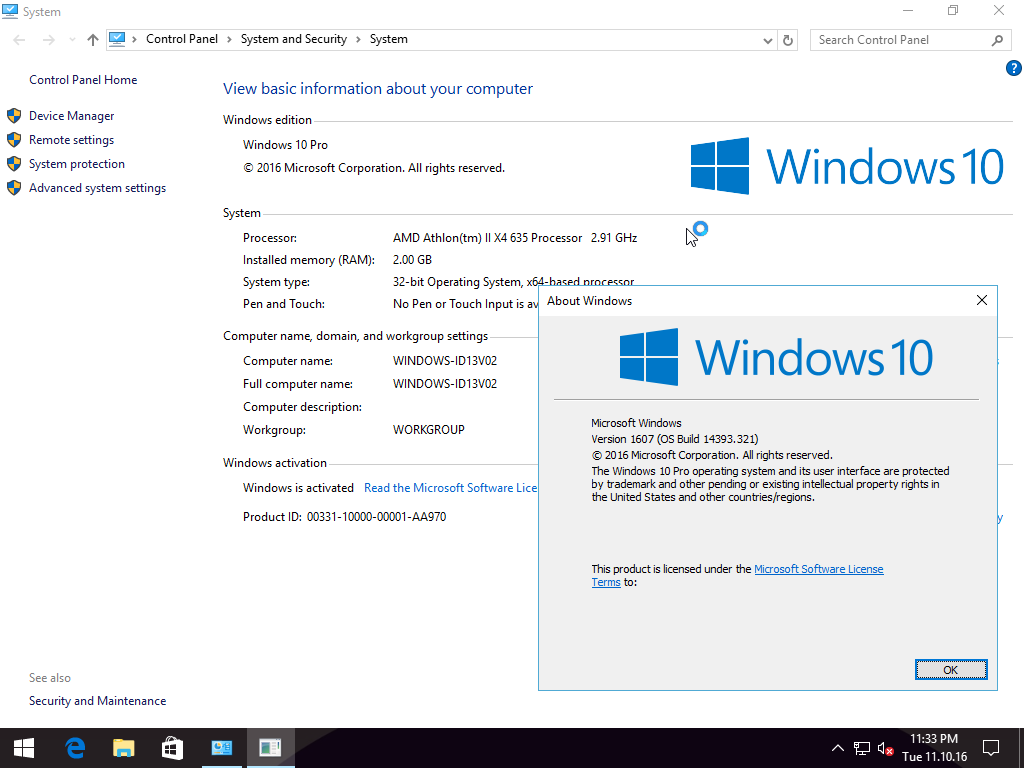Click the muted volume speaker icon
The height and width of the screenshot is (768, 1024).
tap(885, 748)
